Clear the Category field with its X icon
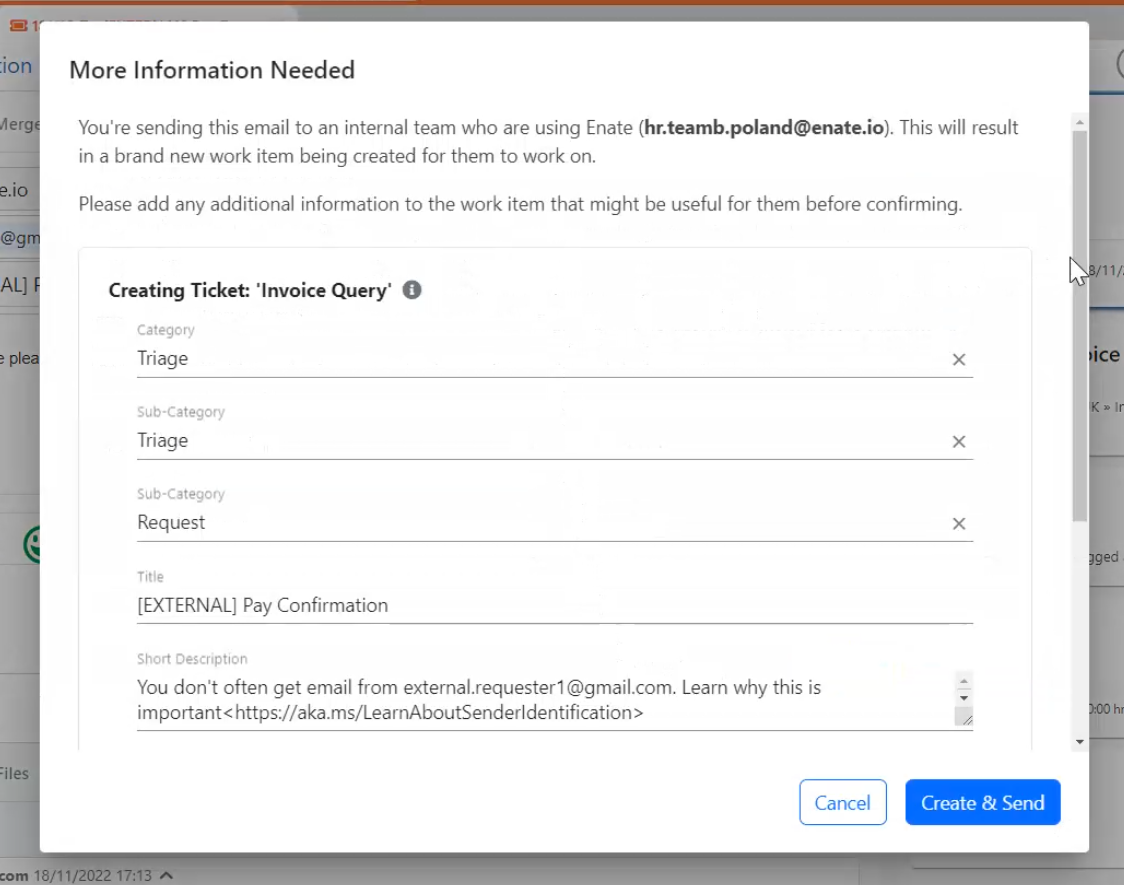 pos(958,360)
